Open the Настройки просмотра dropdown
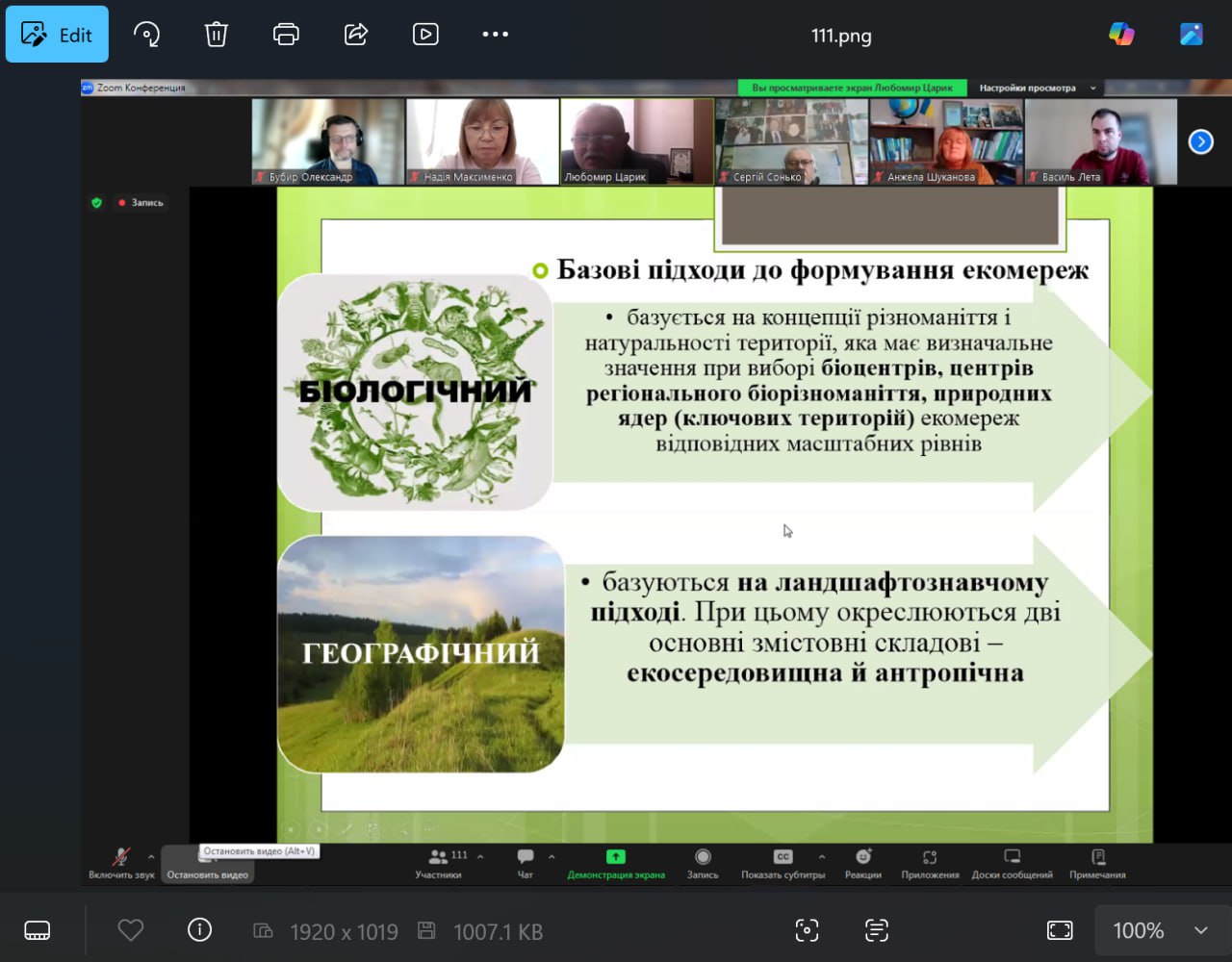This screenshot has width=1232, height=962. (1037, 88)
